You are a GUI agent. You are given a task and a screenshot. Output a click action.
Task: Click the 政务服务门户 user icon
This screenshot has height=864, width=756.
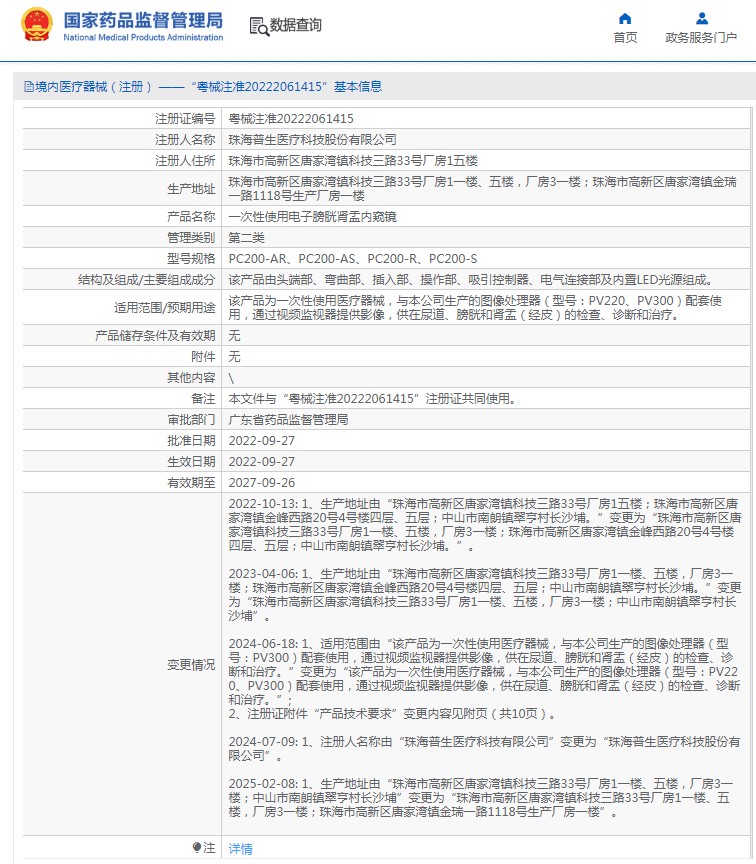[701, 19]
